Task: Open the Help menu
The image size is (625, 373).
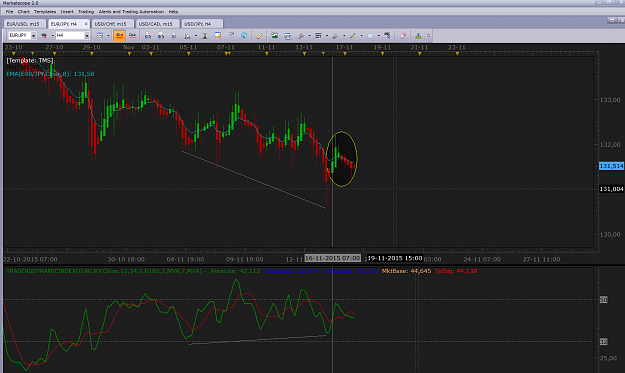Action: point(173,12)
